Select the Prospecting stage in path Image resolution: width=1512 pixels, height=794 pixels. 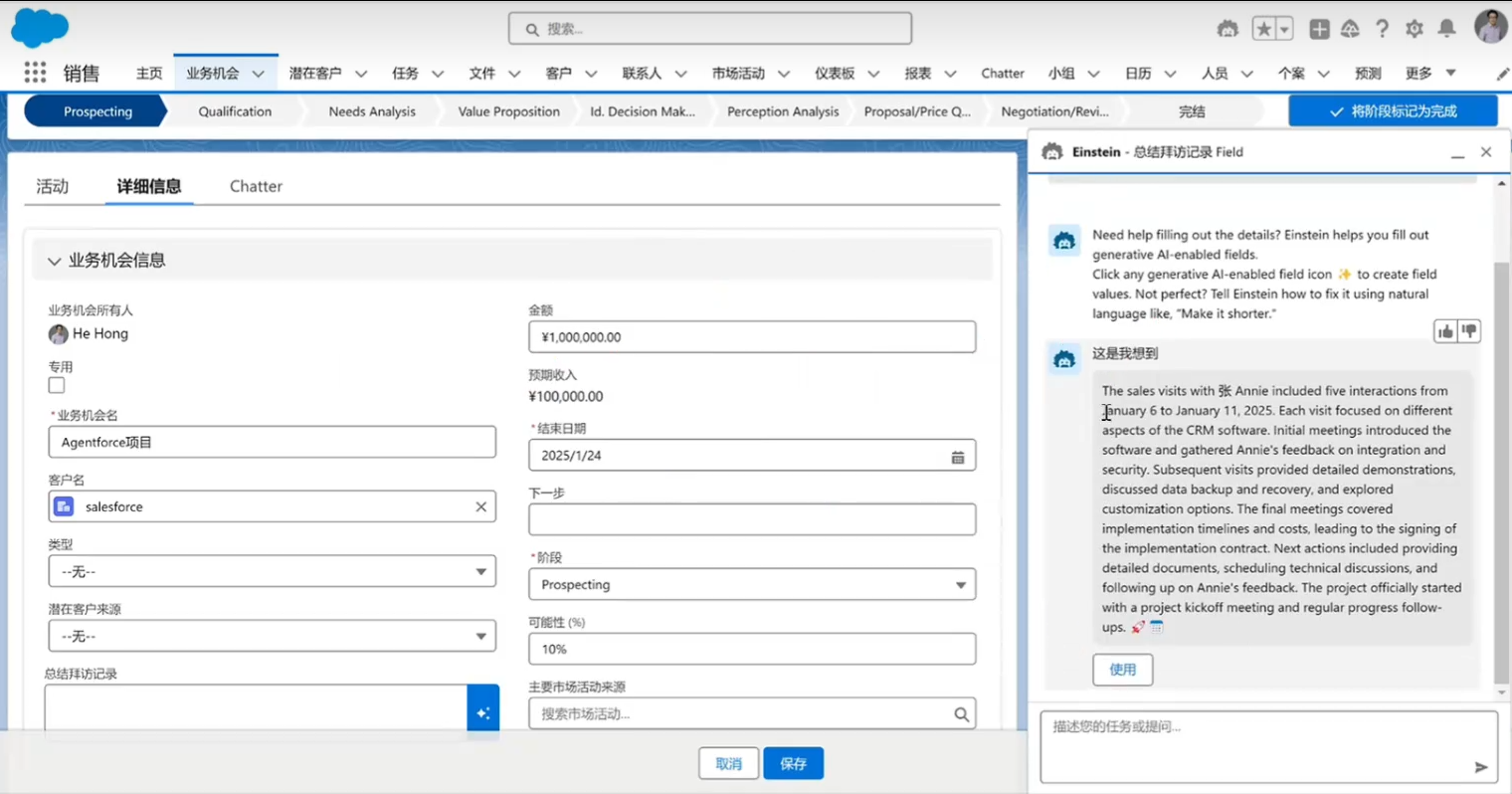[x=97, y=111]
